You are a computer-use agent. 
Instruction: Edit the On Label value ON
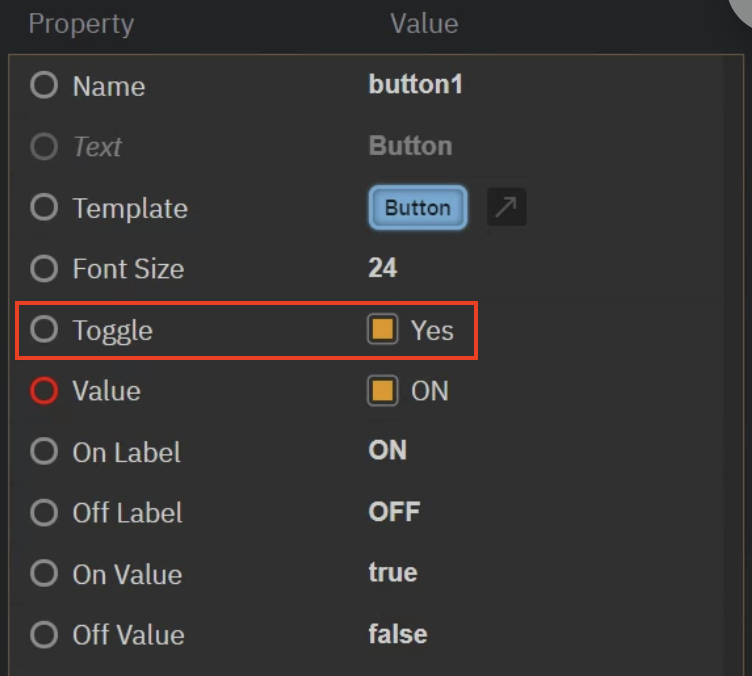tap(388, 451)
